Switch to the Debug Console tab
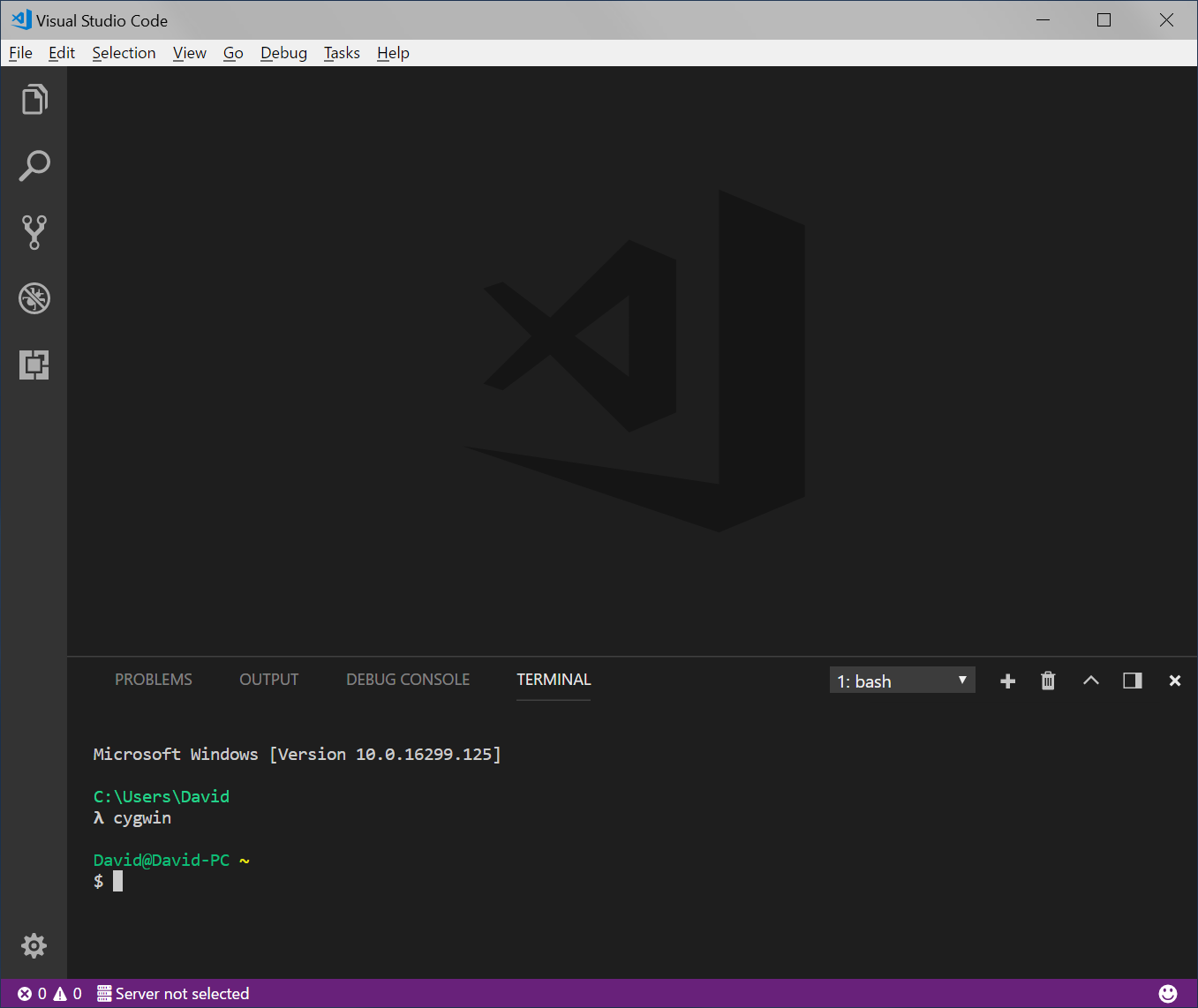 pos(407,679)
